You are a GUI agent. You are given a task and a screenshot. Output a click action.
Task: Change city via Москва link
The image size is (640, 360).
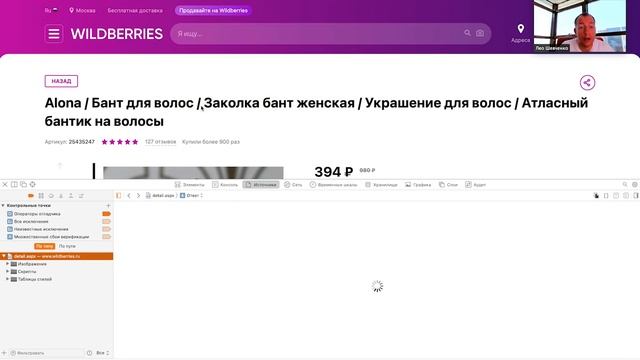click(x=82, y=10)
